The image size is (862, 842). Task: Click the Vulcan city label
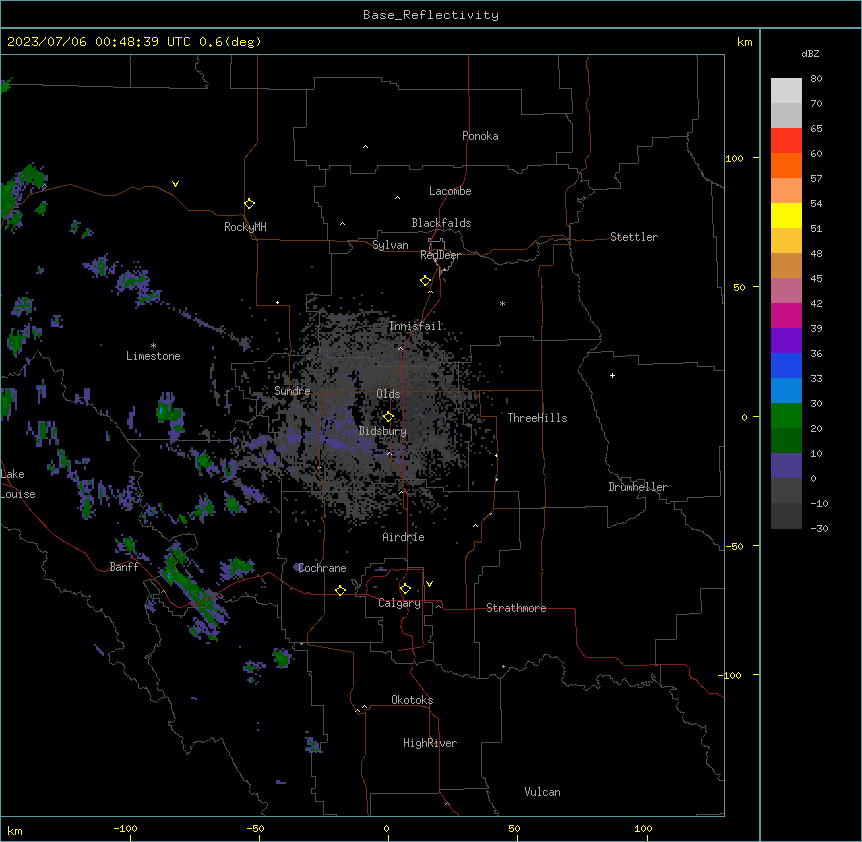click(543, 792)
